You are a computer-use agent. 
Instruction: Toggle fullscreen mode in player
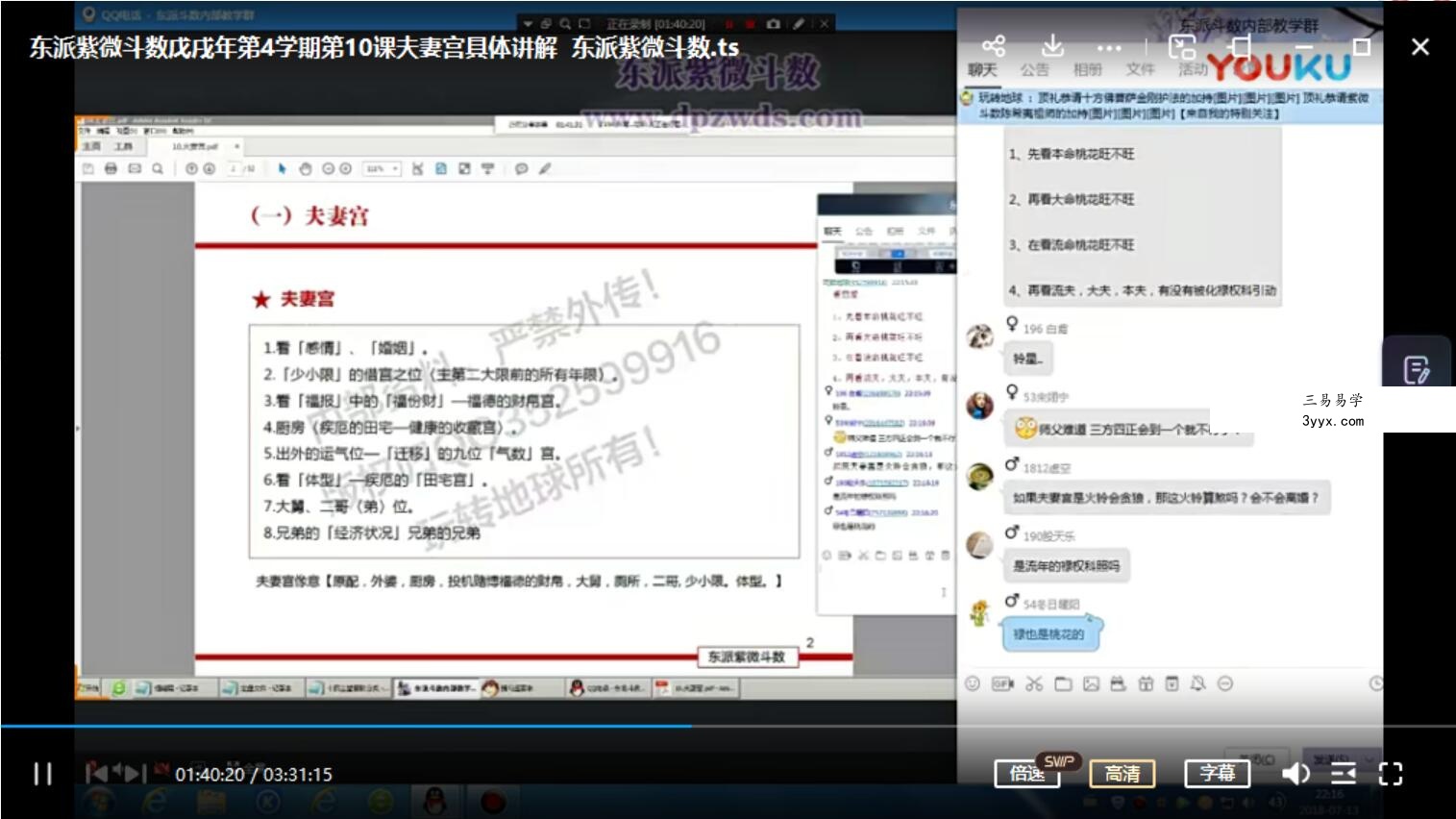[x=1391, y=774]
